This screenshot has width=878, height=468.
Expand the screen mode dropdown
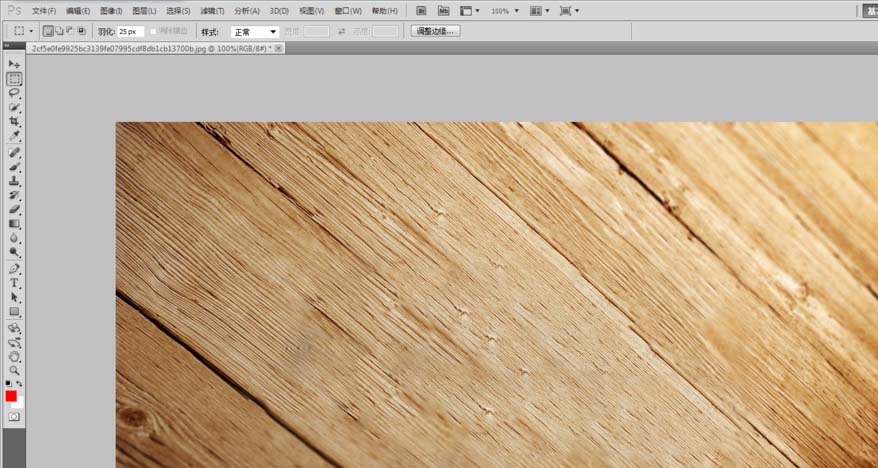tap(571, 11)
